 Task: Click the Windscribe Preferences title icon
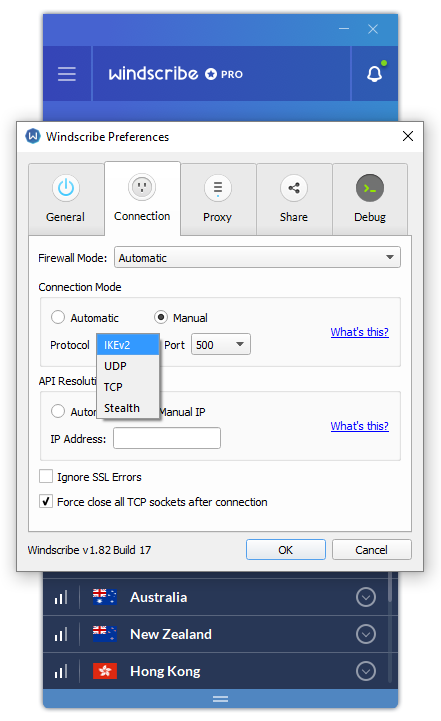pyautogui.click(x=33, y=136)
